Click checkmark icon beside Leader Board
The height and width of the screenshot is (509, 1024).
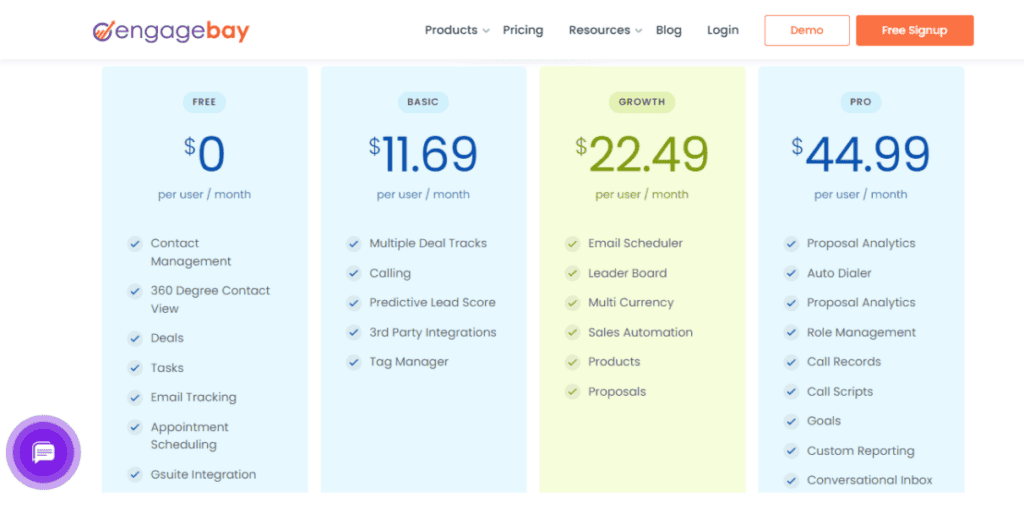click(x=573, y=273)
